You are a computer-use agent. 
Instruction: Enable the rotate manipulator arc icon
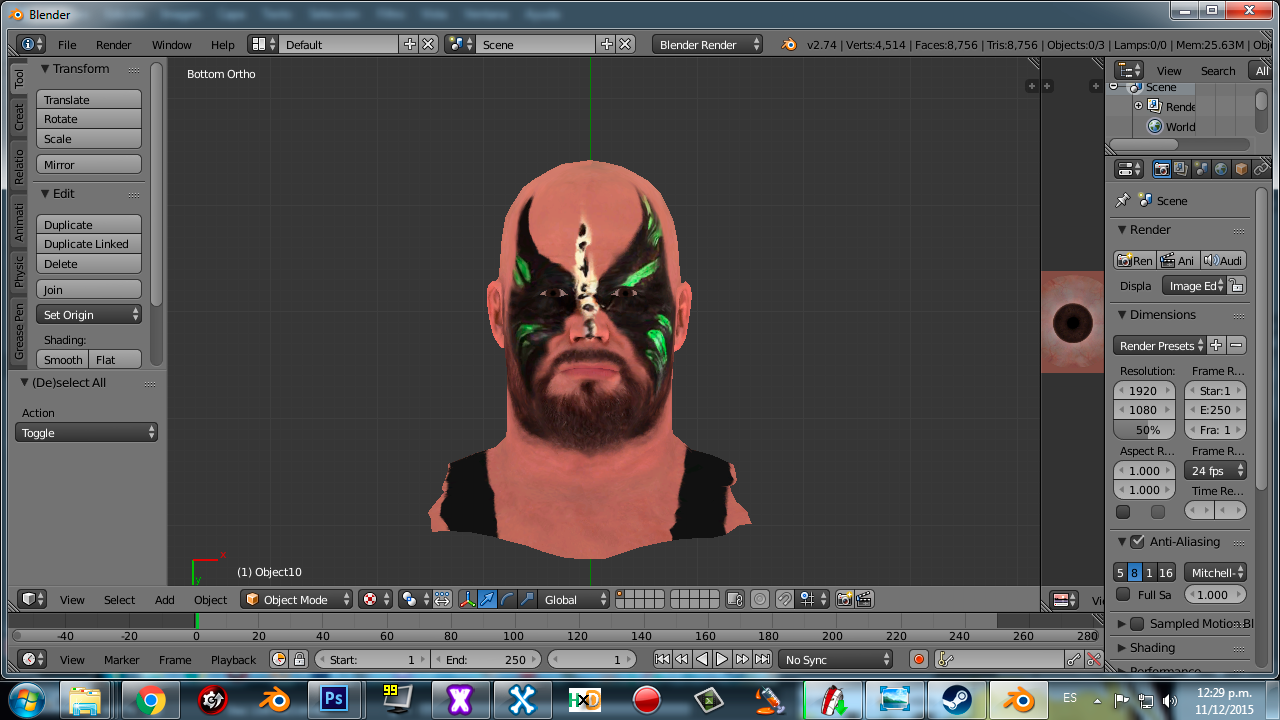[x=507, y=599]
